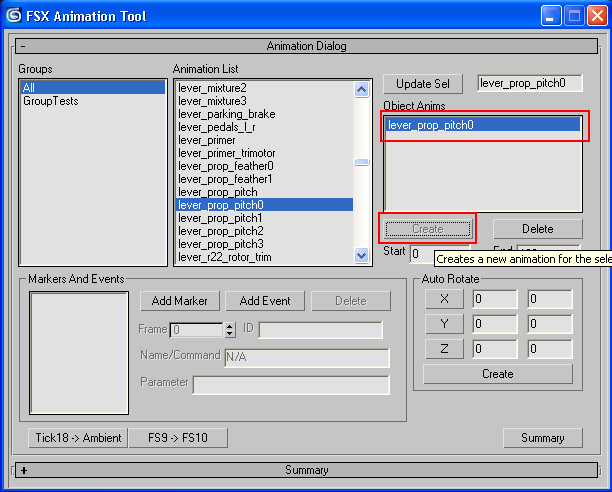Click the 3ds Max app icon in title bar

(x=14, y=16)
